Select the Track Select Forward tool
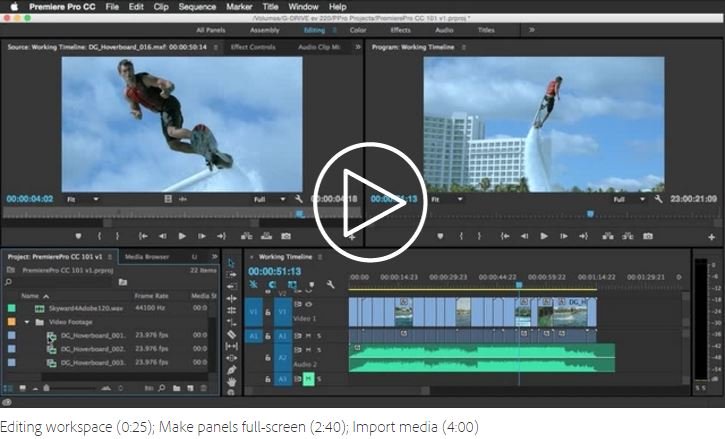The height and width of the screenshot is (439, 725). (x=231, y=275)
